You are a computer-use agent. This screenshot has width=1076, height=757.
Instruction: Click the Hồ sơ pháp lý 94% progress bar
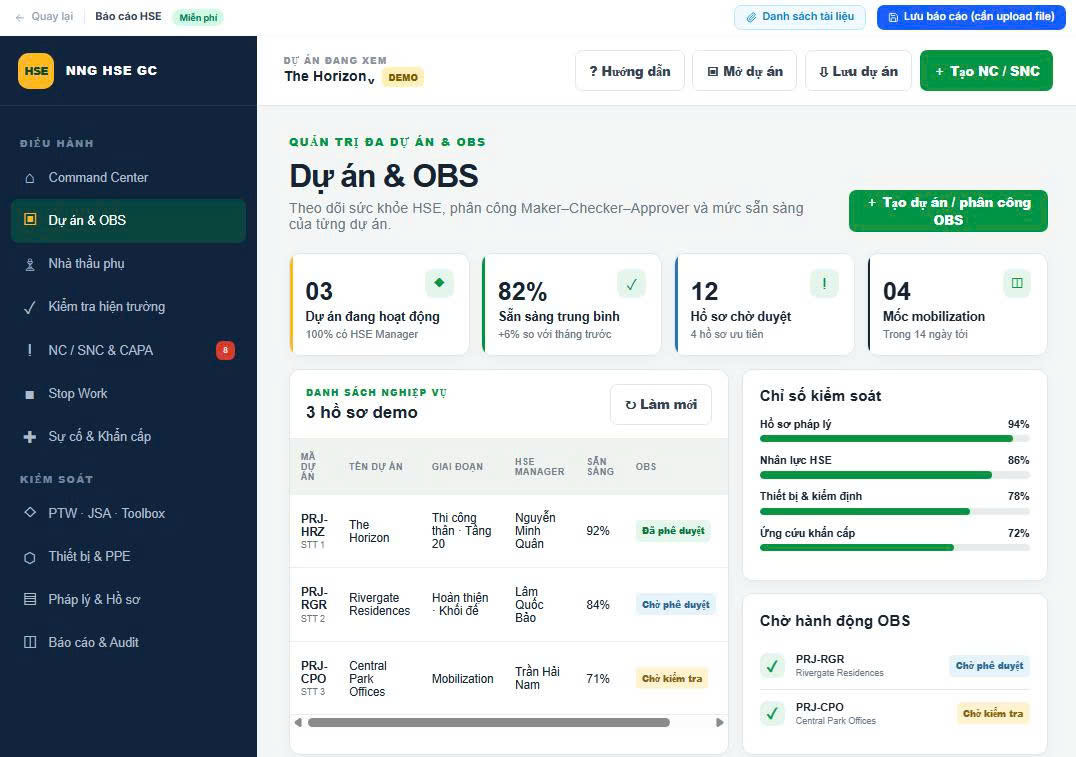(894, 439)
